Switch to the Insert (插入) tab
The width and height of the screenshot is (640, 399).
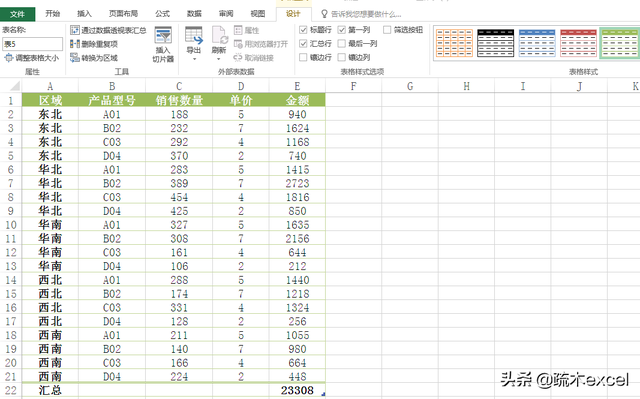tap(84, 13)
